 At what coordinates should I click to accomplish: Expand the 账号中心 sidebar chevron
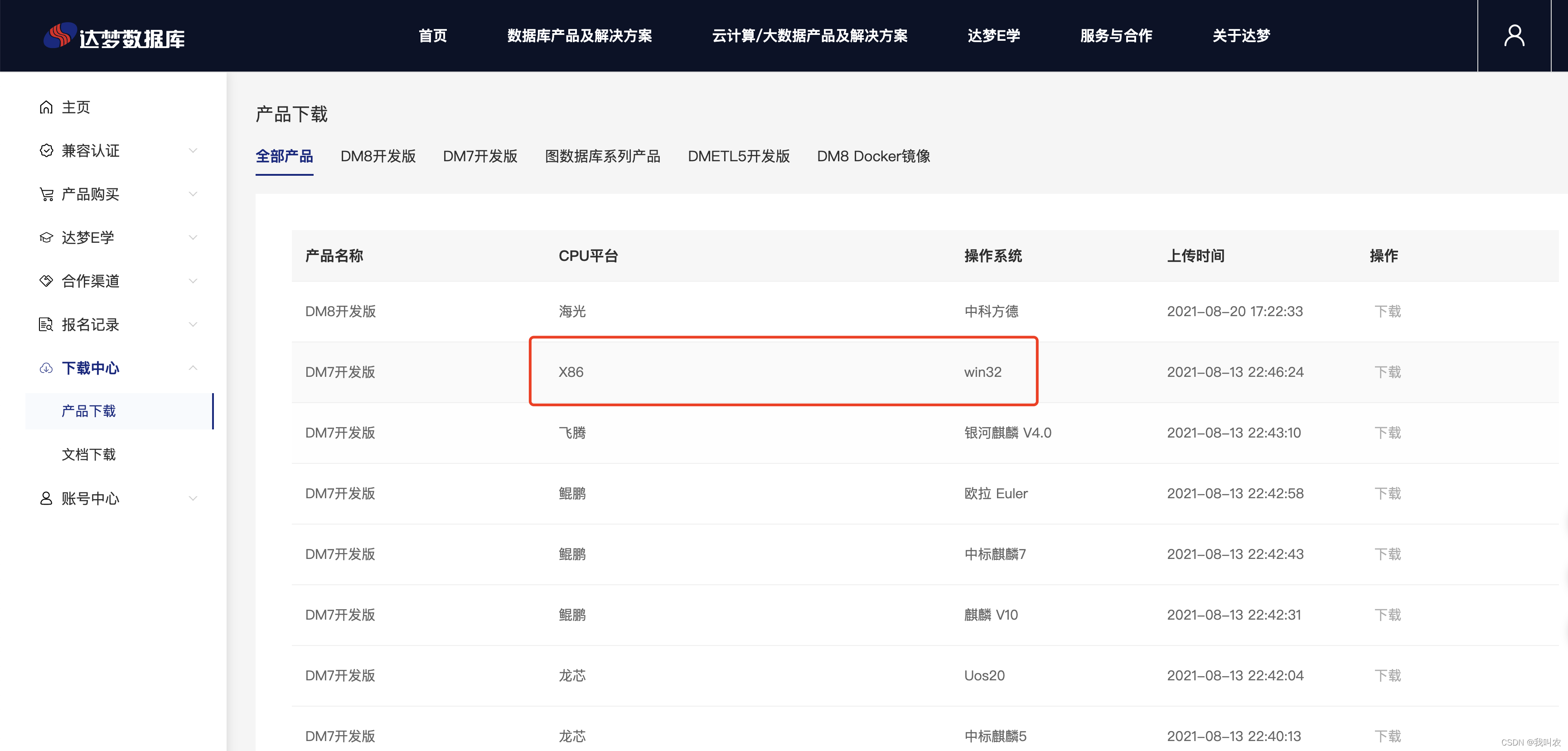[193, 498]
